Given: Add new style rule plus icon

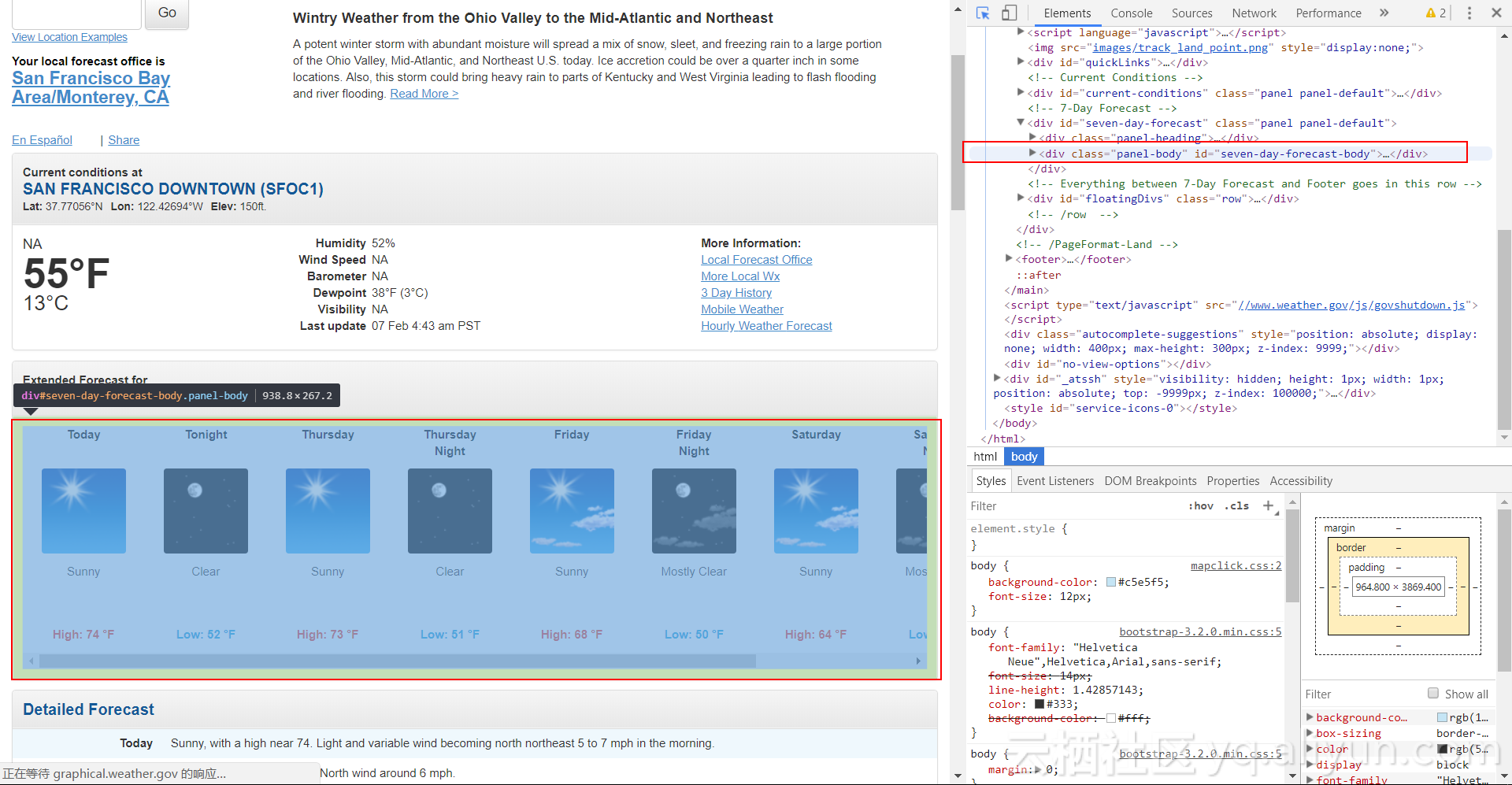Looking at the screenshot, I should pyautogui.click(x=1268, y=505).
